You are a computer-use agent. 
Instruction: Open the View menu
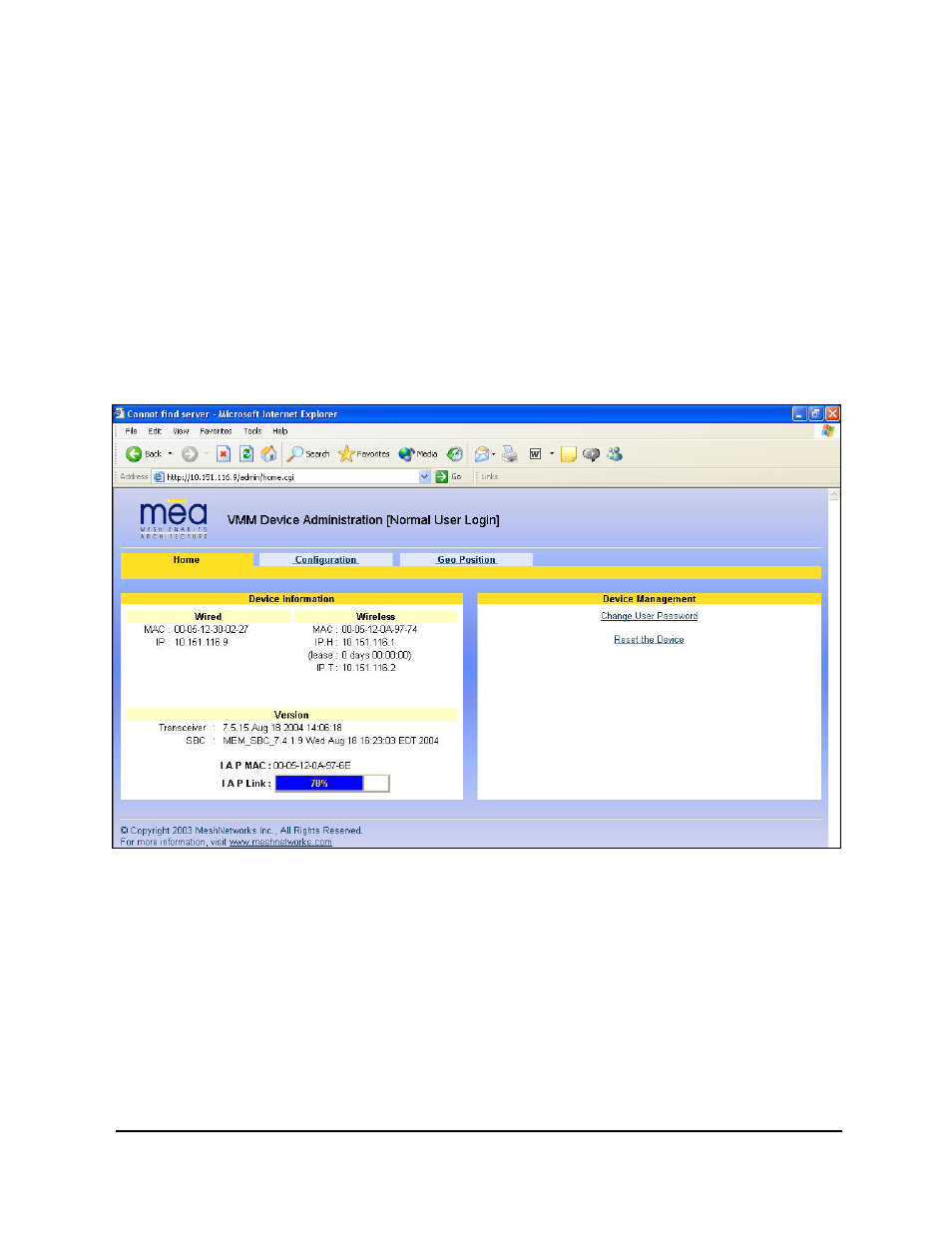click(181, 431)
